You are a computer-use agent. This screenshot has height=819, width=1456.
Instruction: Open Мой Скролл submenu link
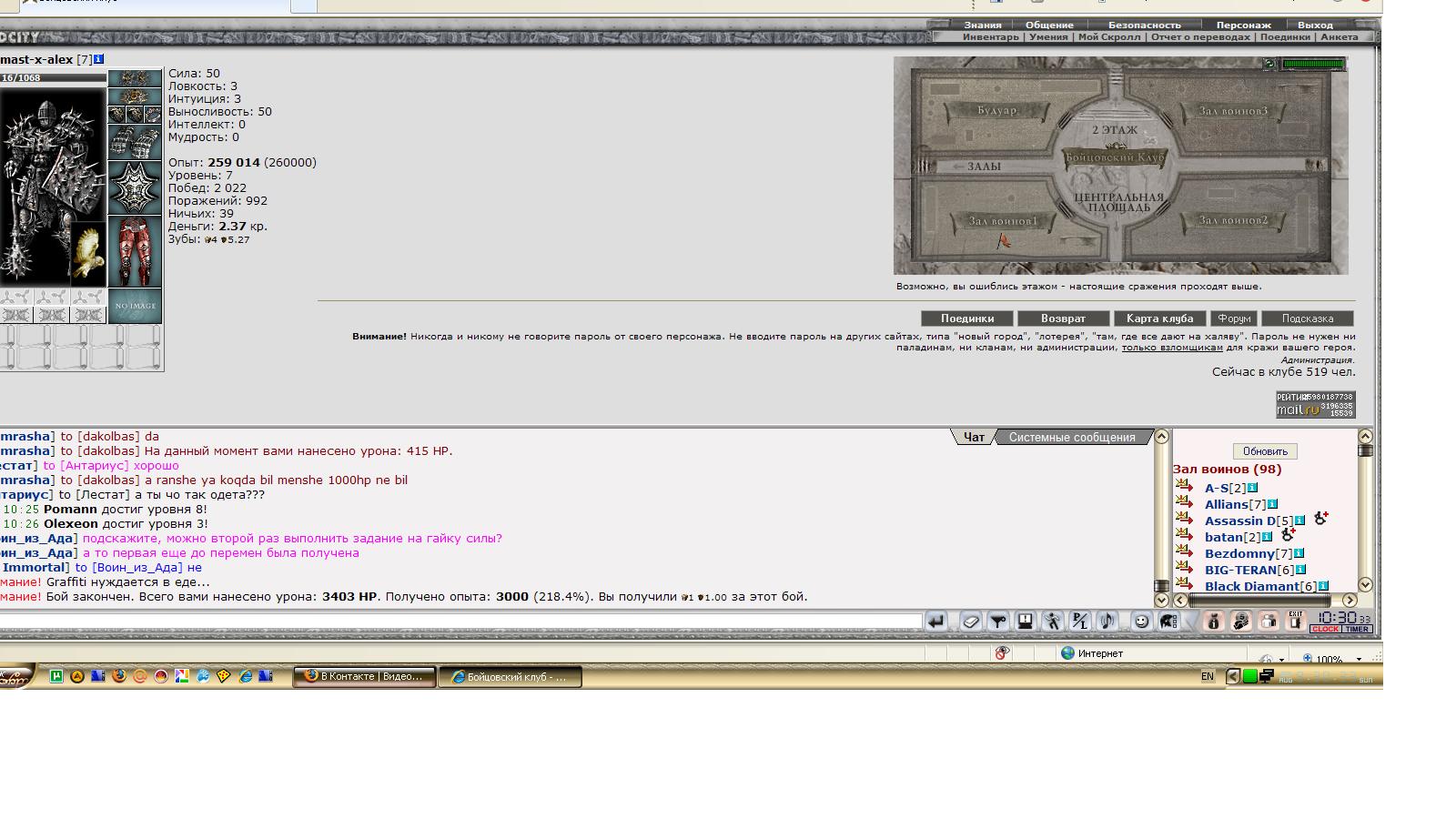1109,37
